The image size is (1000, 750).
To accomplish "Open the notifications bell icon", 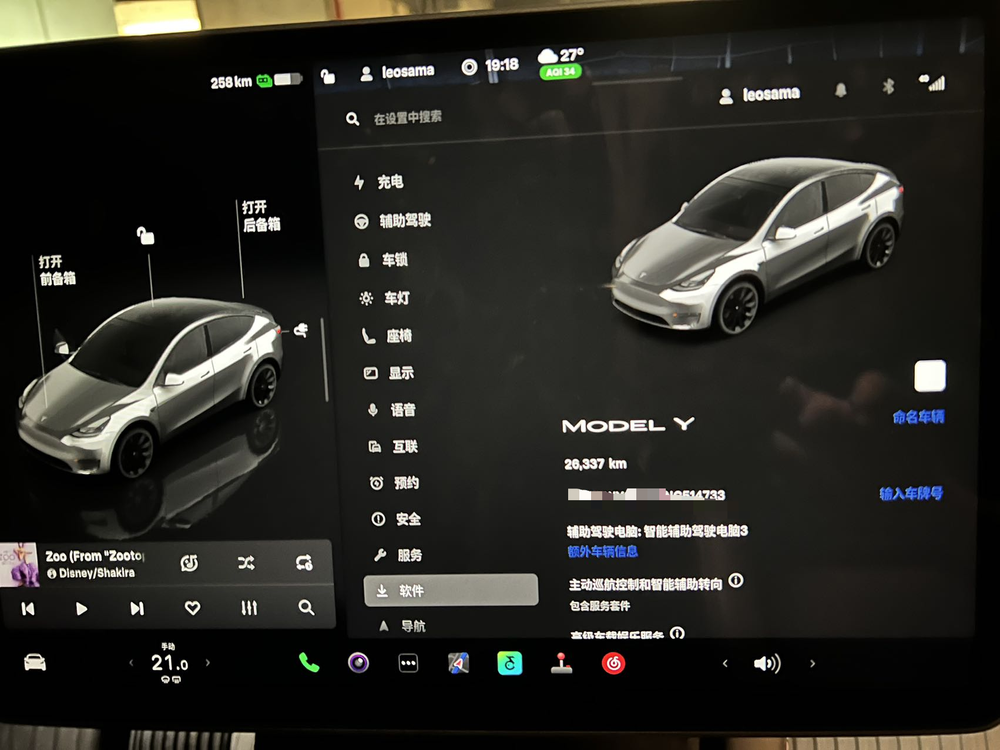I will 841,90.
